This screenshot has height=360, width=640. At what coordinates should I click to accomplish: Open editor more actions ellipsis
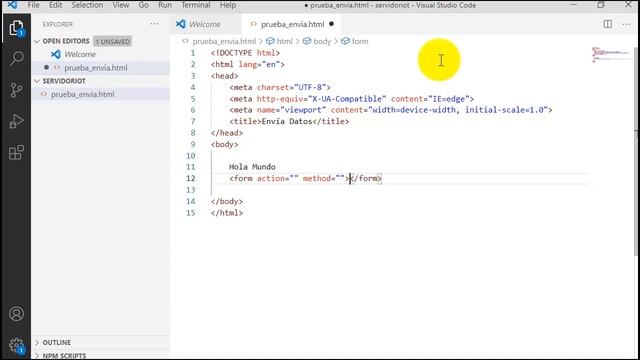[x=626, y=24]
